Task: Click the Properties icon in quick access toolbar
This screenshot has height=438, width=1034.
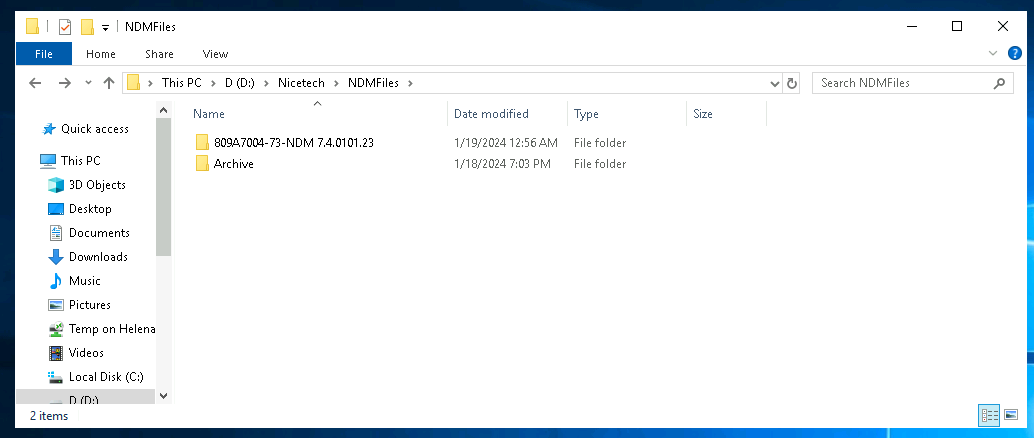Action: pos(65,26)
